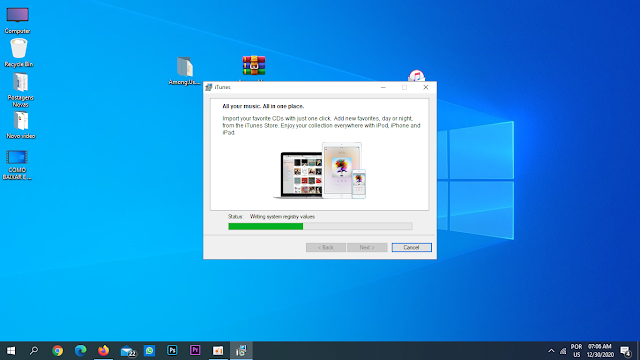This screenshot has height=360, width=640.
Task: Click the greyed-out Next button
Action: point(367,247)
